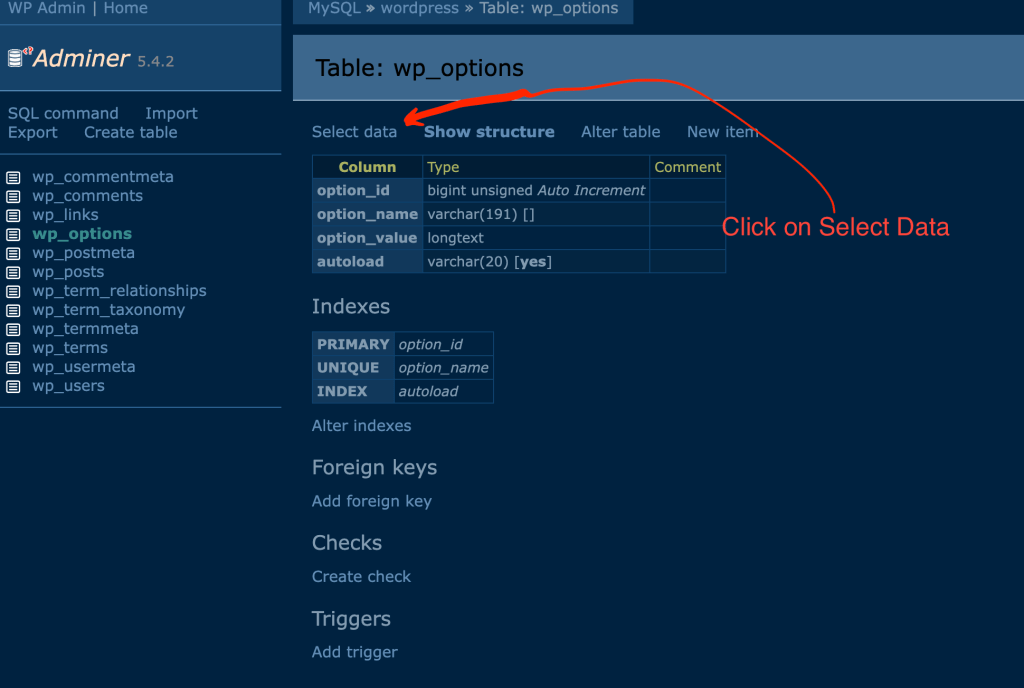1024x688 pixels.
Task: Switch to the Show structure tab
Action: click(489, 131)
